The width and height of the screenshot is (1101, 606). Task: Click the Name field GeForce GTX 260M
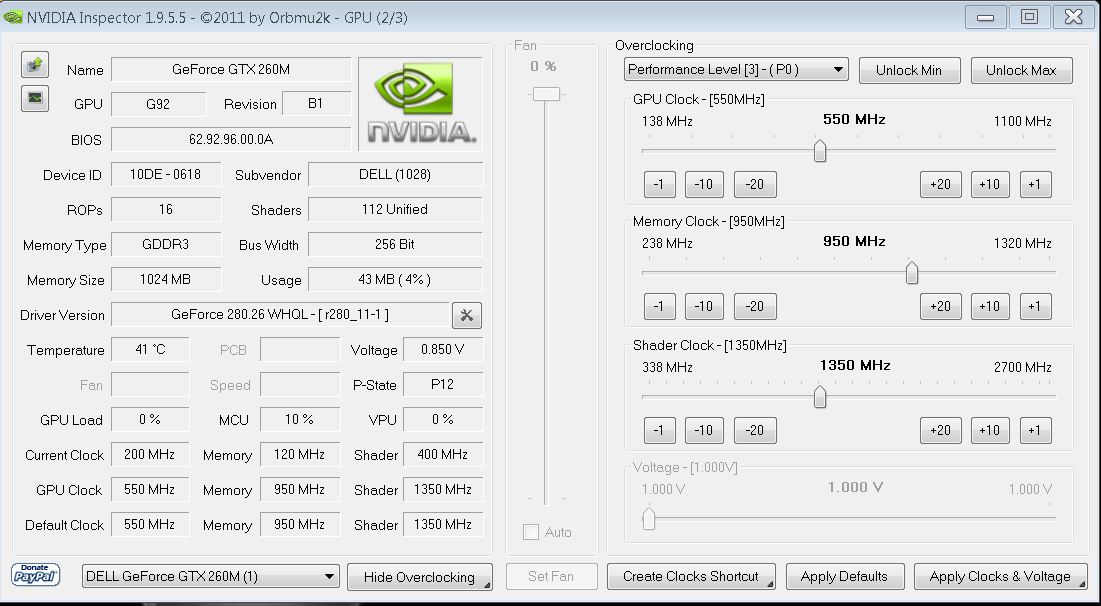231,70
